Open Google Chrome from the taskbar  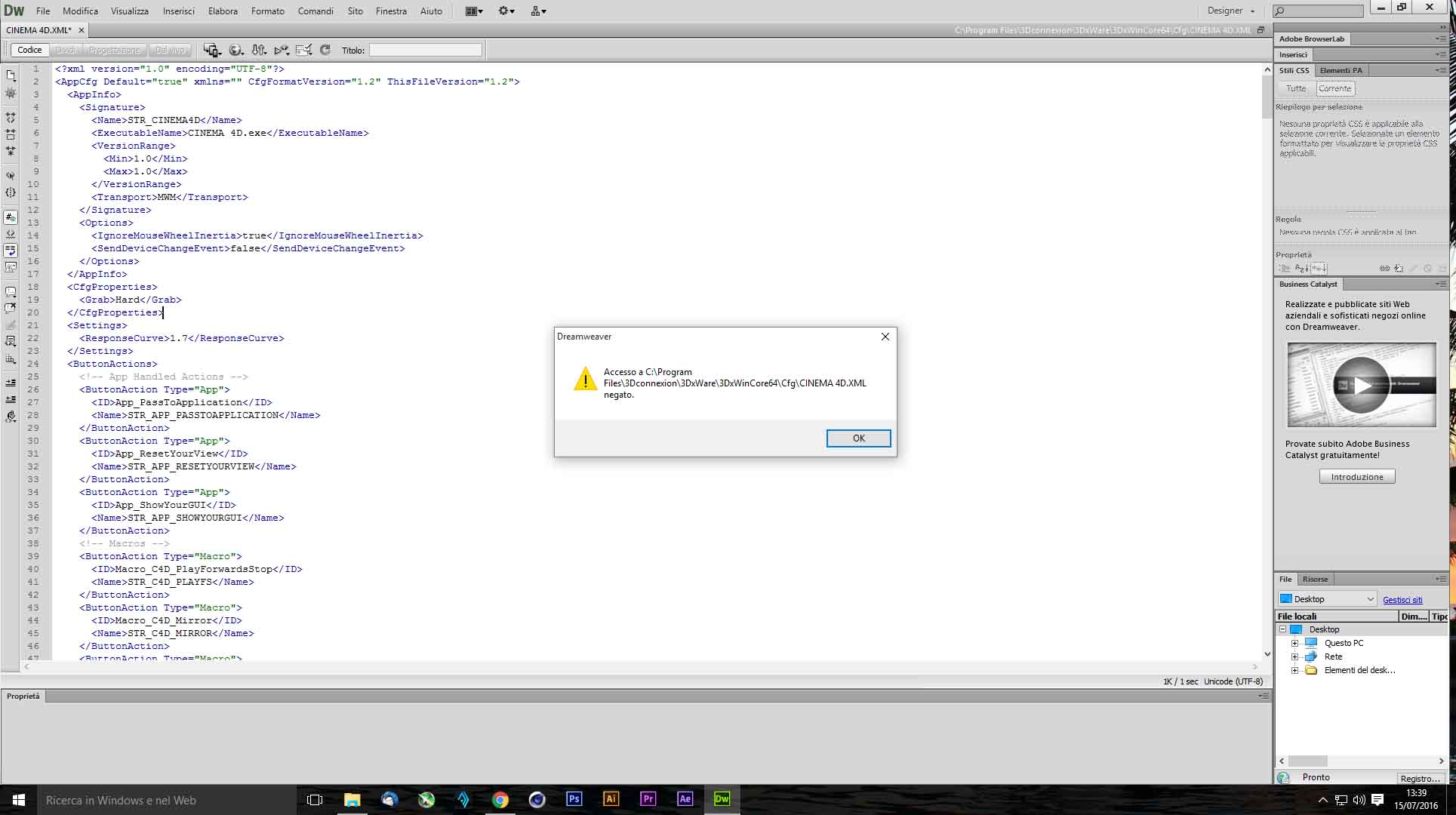pyautogui.click(x=500, y=799)
